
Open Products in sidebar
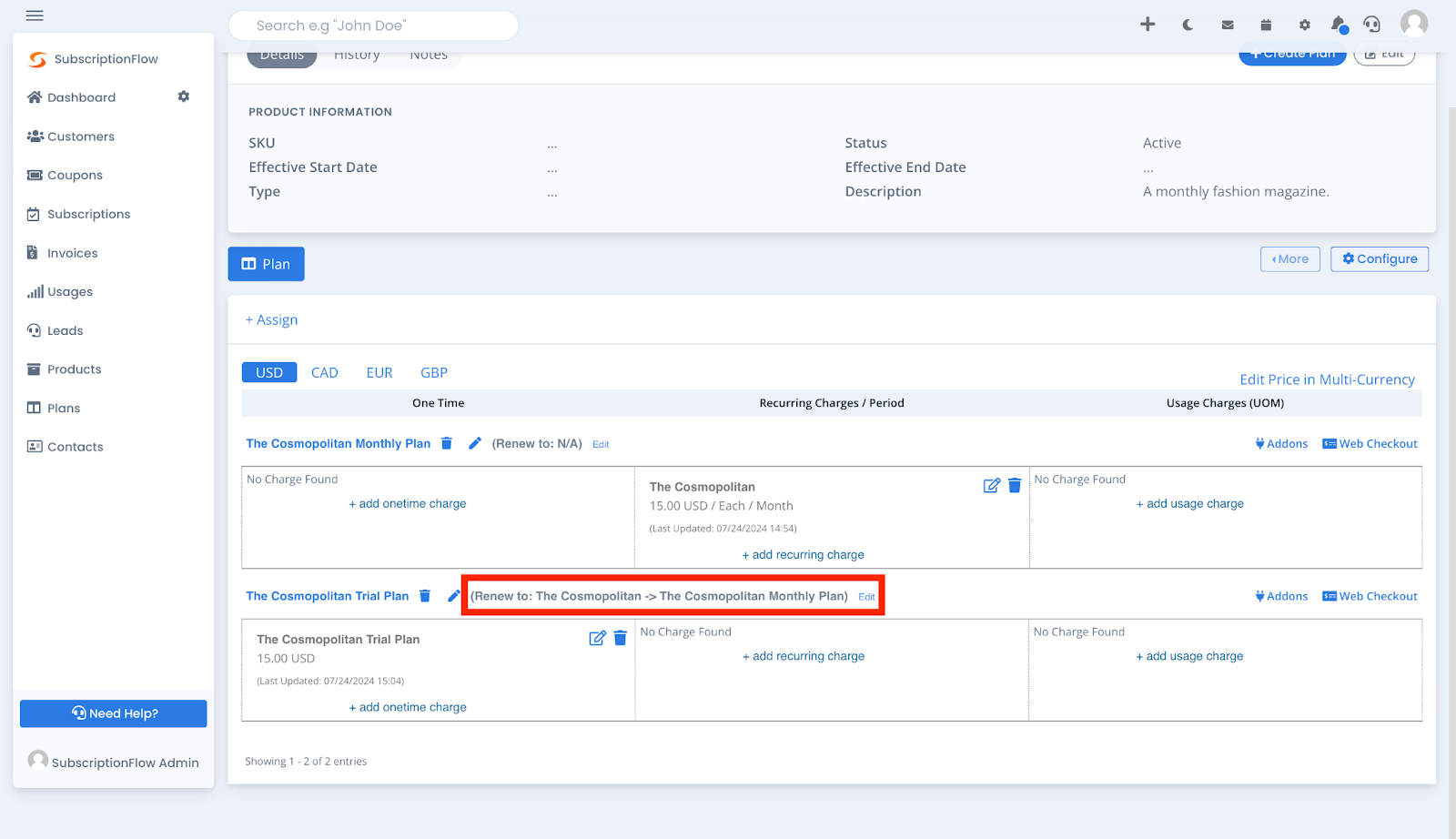tap(65, 369)
